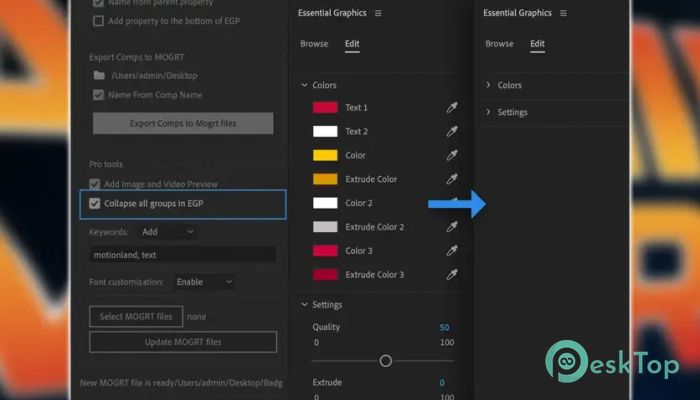Toggle the Name from parent property checkbox

98,3
